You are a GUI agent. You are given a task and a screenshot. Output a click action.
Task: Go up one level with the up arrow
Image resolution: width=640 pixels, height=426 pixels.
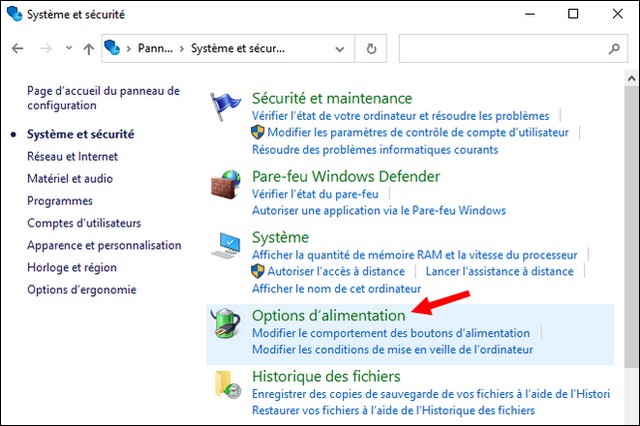tap(89, 49)
